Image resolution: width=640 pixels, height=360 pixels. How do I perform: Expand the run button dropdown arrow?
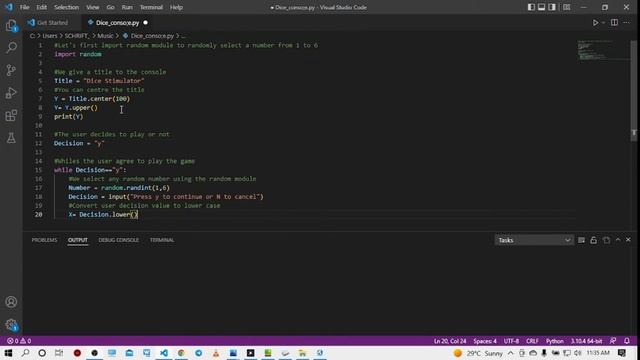pos(603,23)
